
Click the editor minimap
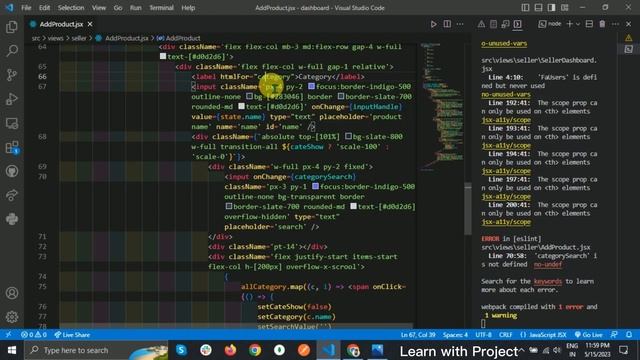tap(442, 106)
